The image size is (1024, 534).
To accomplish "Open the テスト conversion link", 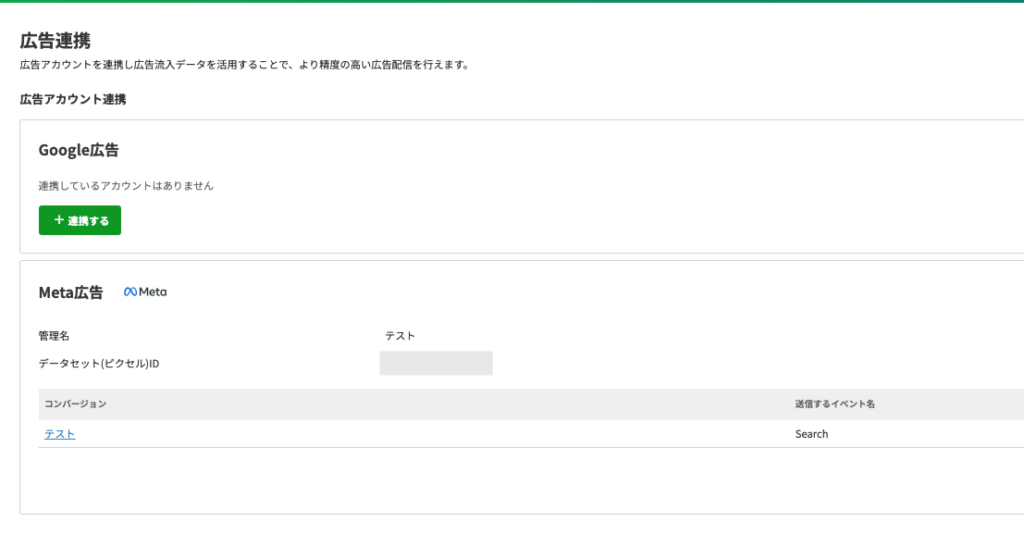I will (x=59, y=434).
